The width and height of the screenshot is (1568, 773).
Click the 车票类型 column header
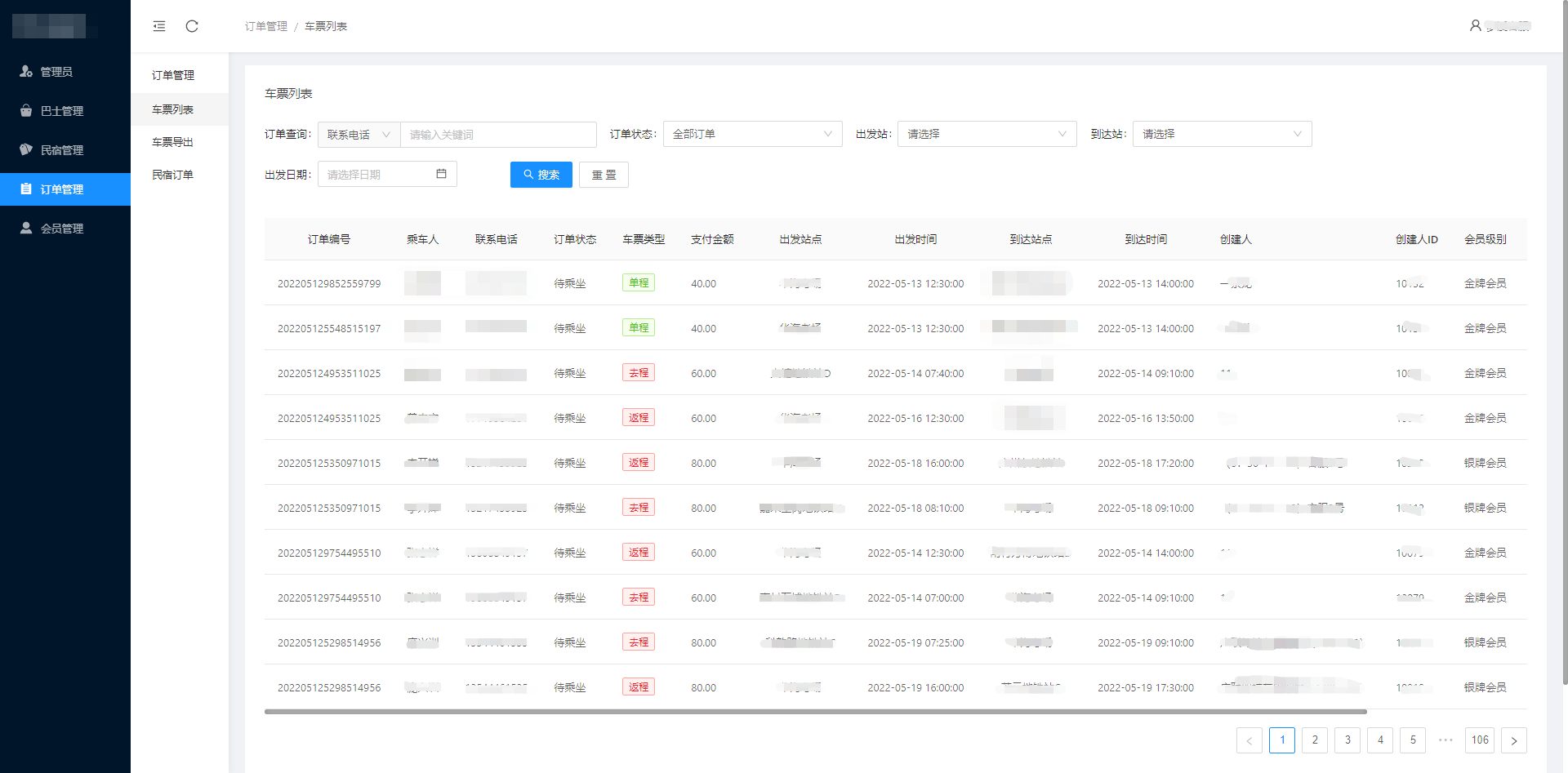[x=644, y=239]
